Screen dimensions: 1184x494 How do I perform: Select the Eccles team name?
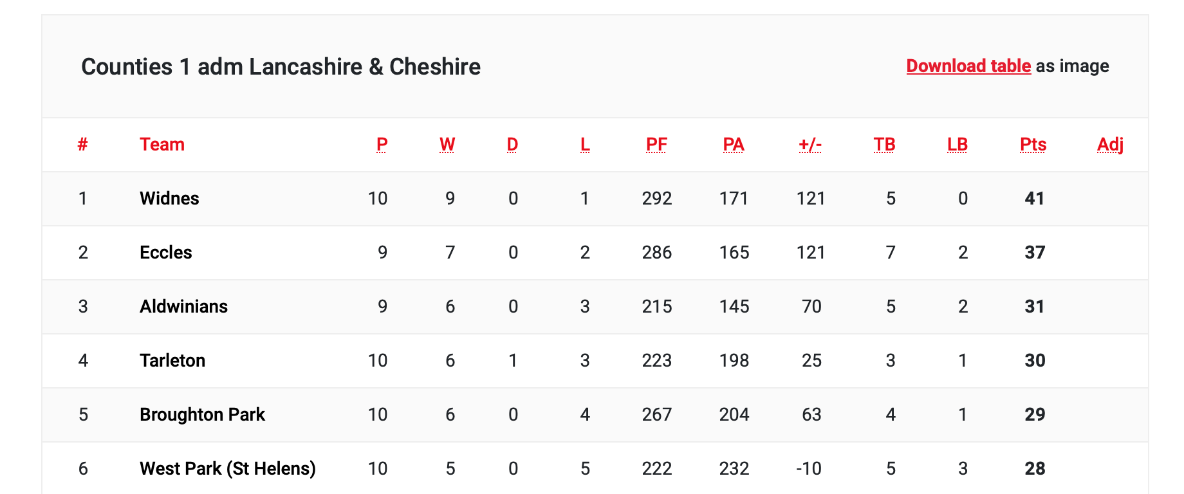pyautogui.click(x=166, y=252)
